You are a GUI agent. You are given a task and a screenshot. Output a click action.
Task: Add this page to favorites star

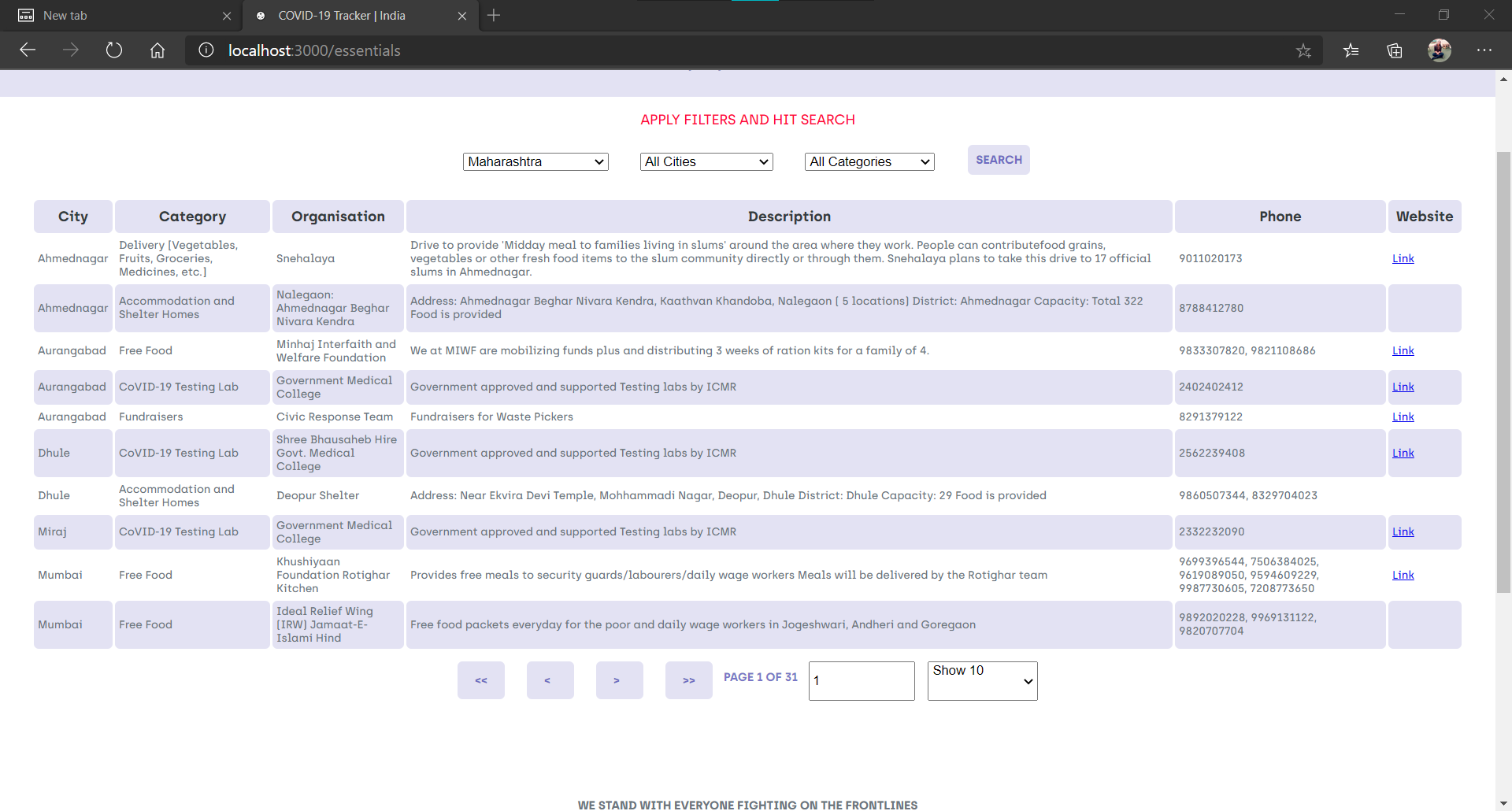[1303, 50]
